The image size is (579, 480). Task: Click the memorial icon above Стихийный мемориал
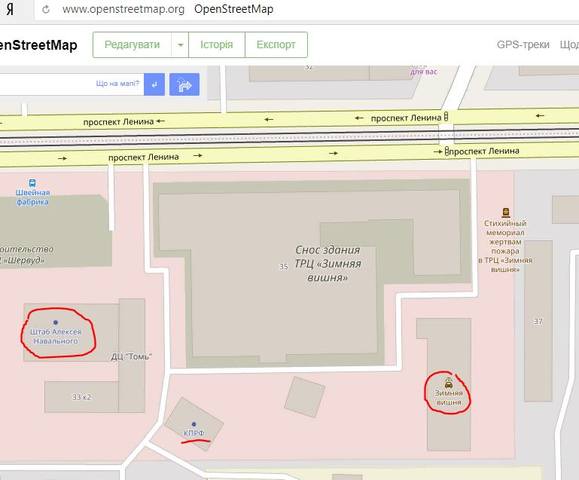click(x=506, y=212)
